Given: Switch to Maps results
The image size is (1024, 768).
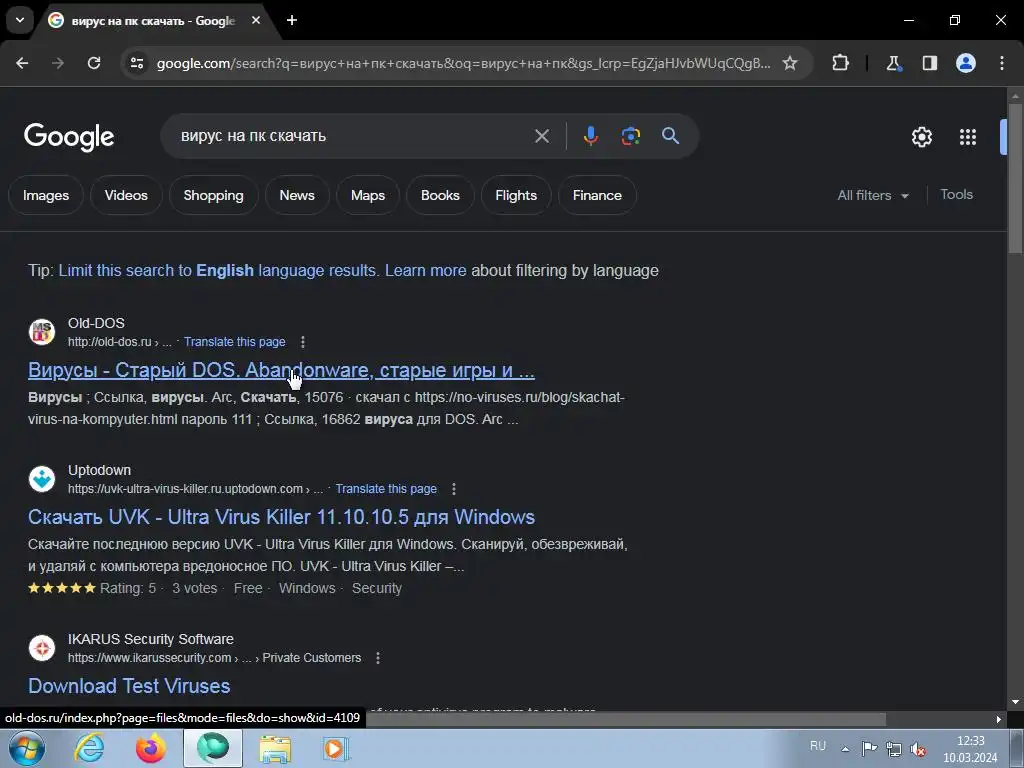Looking at the screenshot, I should coord(368,195).
